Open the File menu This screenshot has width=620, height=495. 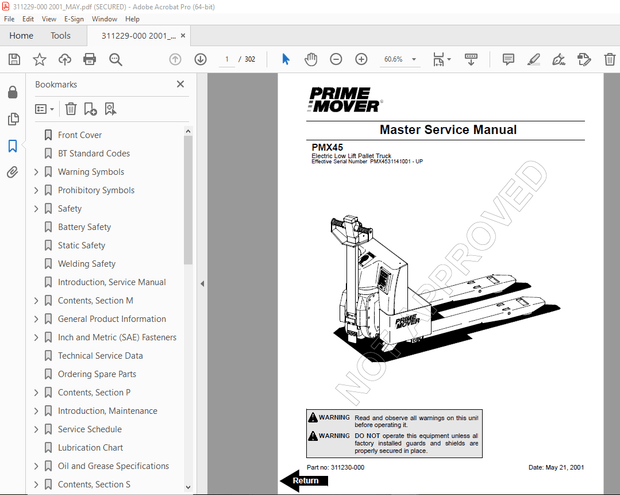click(9, 19)
